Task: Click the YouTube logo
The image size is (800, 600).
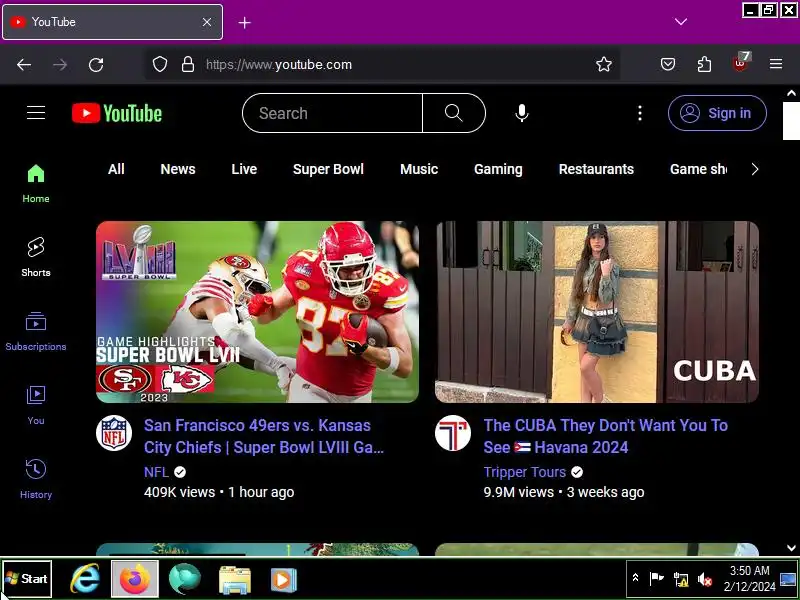Action: [x=117, y=113]
